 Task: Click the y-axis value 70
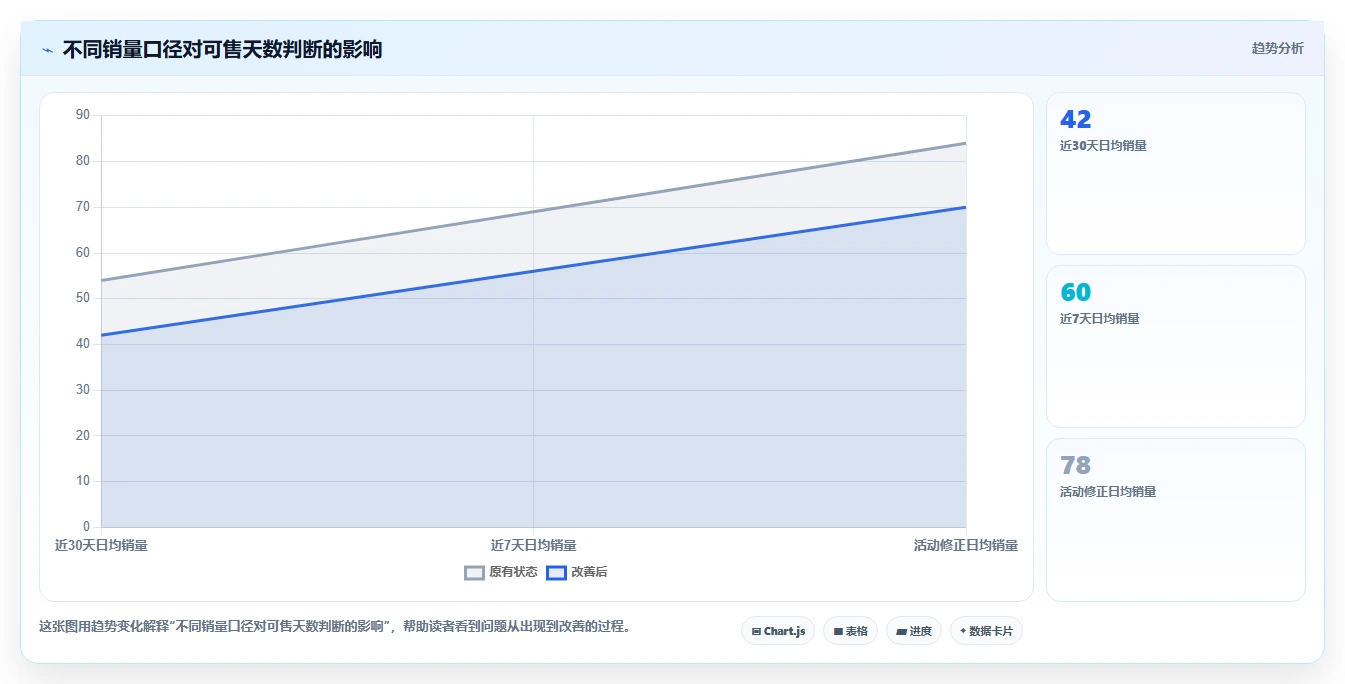(x=82, y=207)
